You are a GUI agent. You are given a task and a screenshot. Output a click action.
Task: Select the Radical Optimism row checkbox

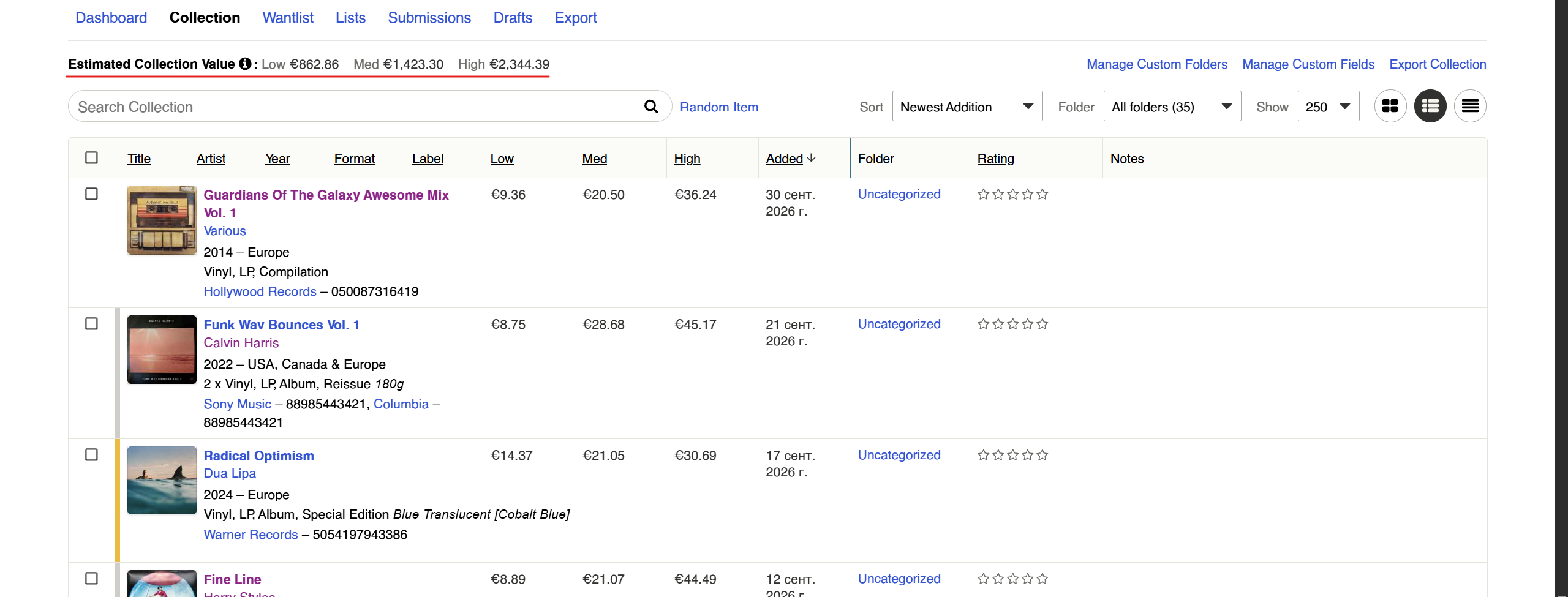point(91,454)
